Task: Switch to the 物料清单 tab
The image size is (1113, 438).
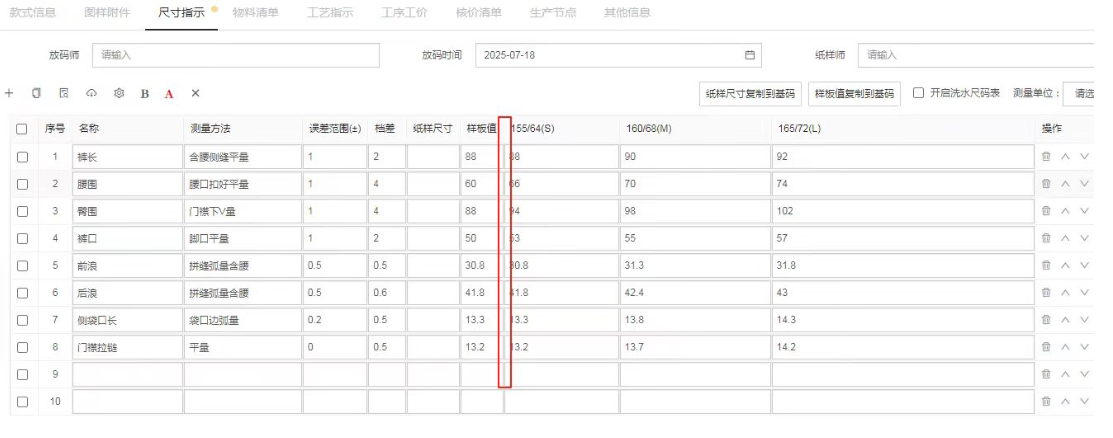Action: click(x=255, y=13)
